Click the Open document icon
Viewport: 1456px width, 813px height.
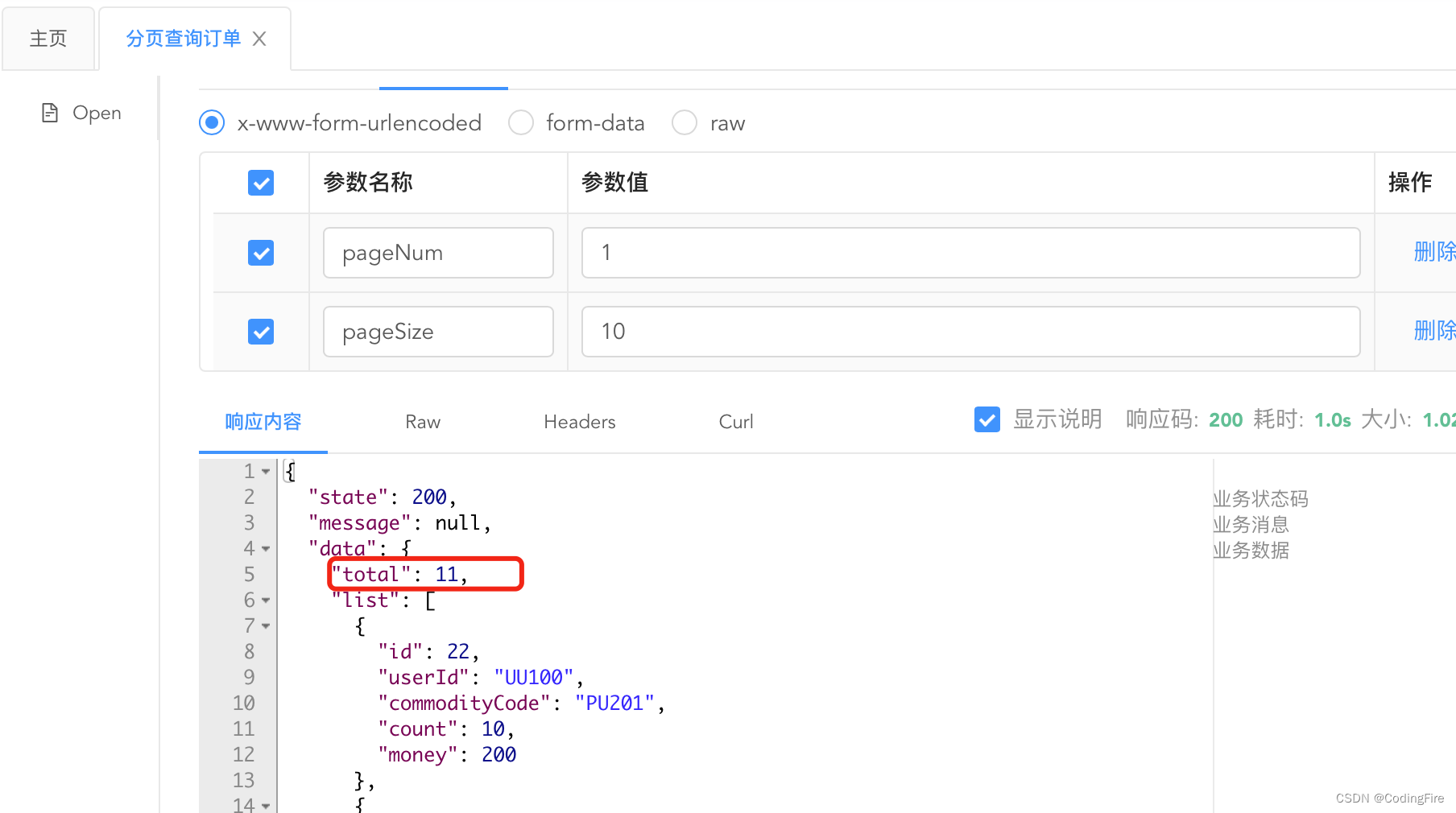coord(50,113)
